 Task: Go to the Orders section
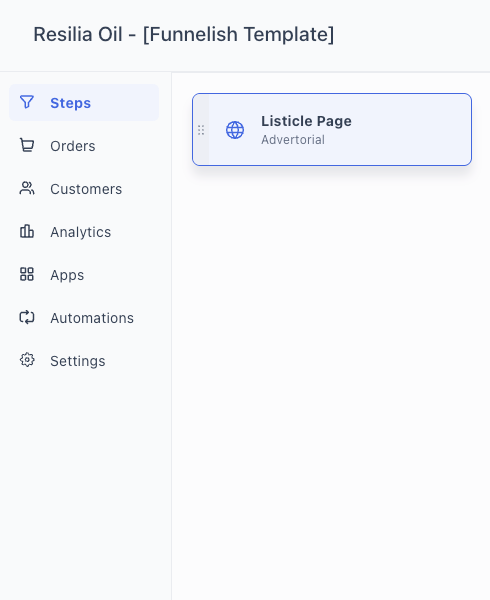[x=84, y=146]
